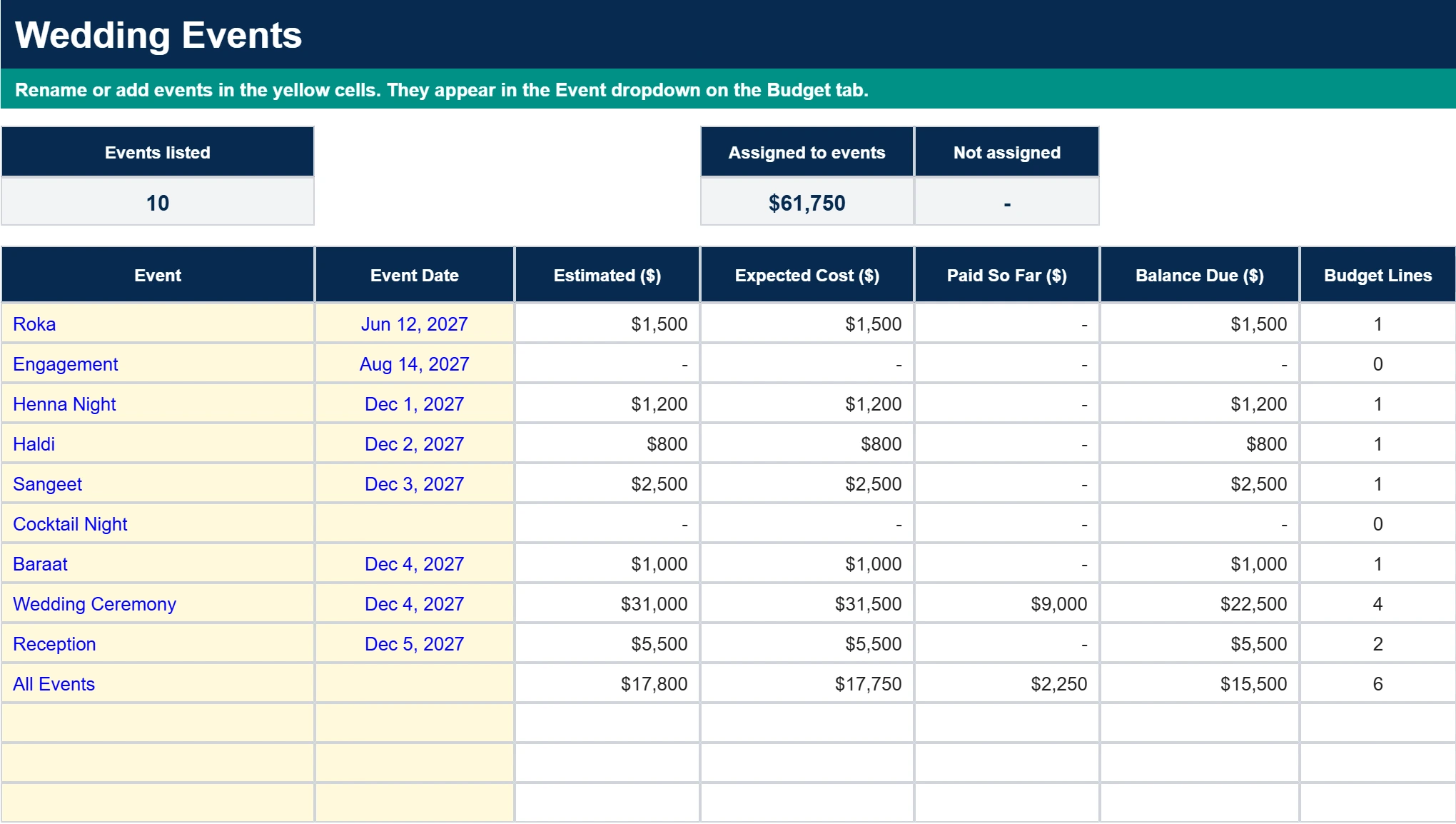The image size is (1456, 824).
Task: Select the Jun 12, 2027 date cell
Action: tap(415, 324)
